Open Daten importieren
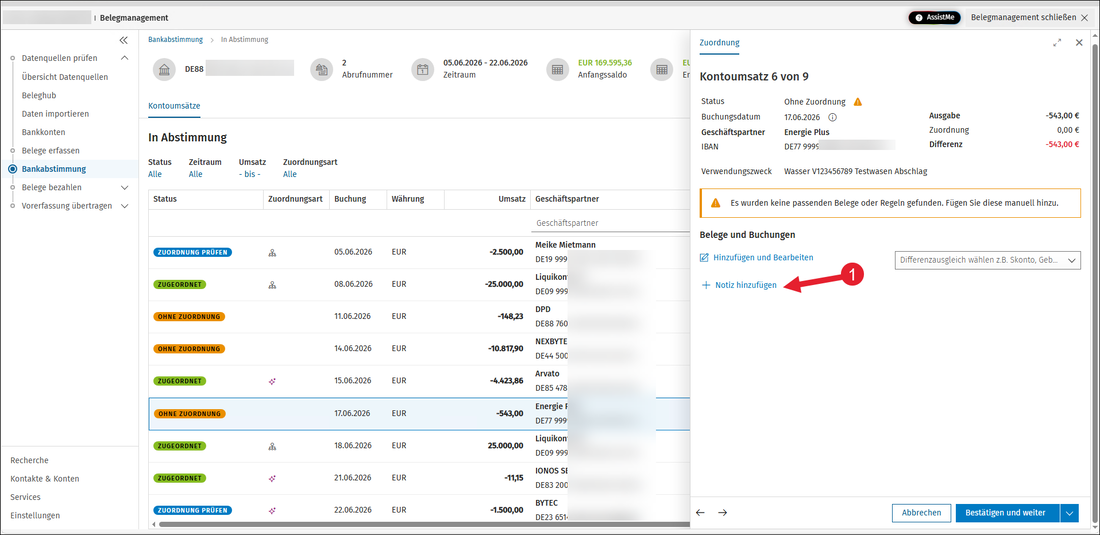Viewport: 1100px width, 535px height. (55, 114)
